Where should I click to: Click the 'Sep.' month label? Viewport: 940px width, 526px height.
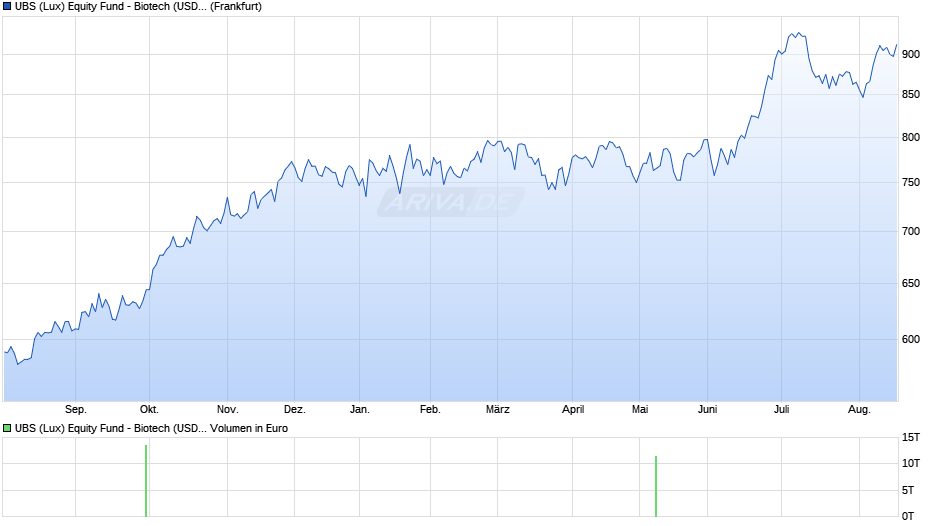click(76, 410)
